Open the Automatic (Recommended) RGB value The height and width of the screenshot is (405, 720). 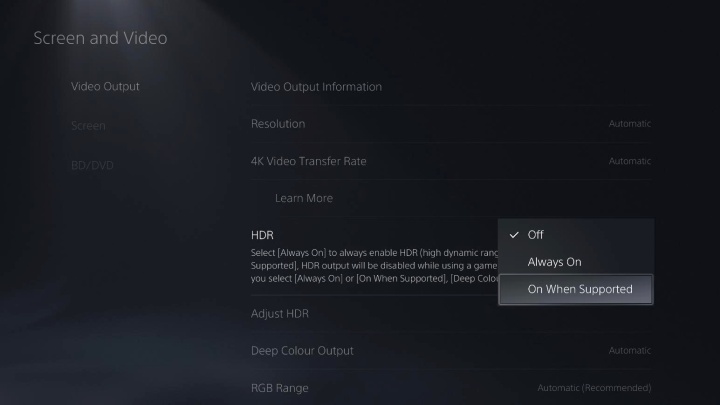click(594, 388)
